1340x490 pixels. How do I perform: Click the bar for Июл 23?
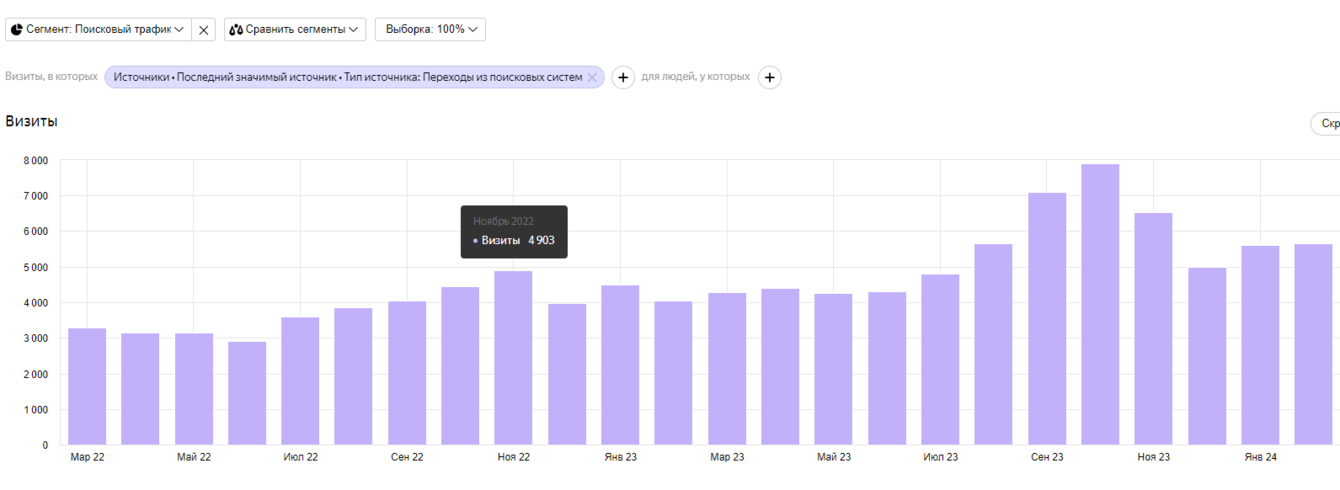coord(940,360)
